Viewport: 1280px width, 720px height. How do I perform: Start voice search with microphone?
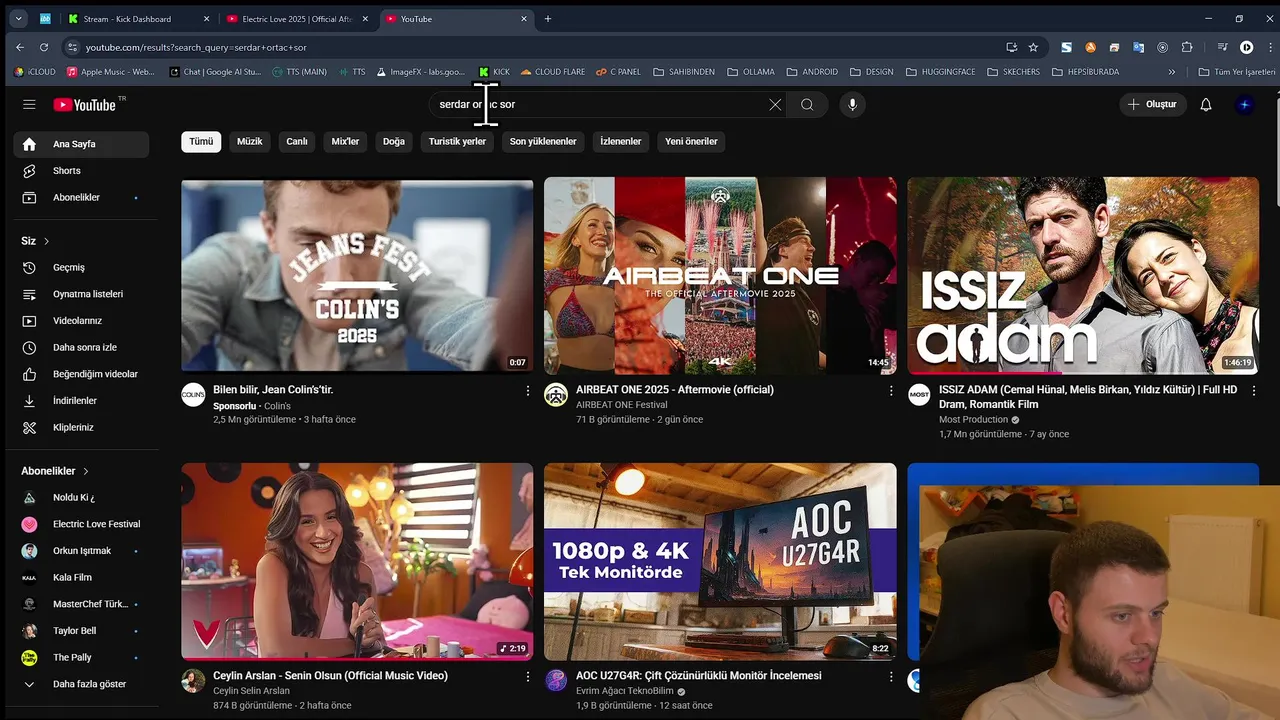852,104
